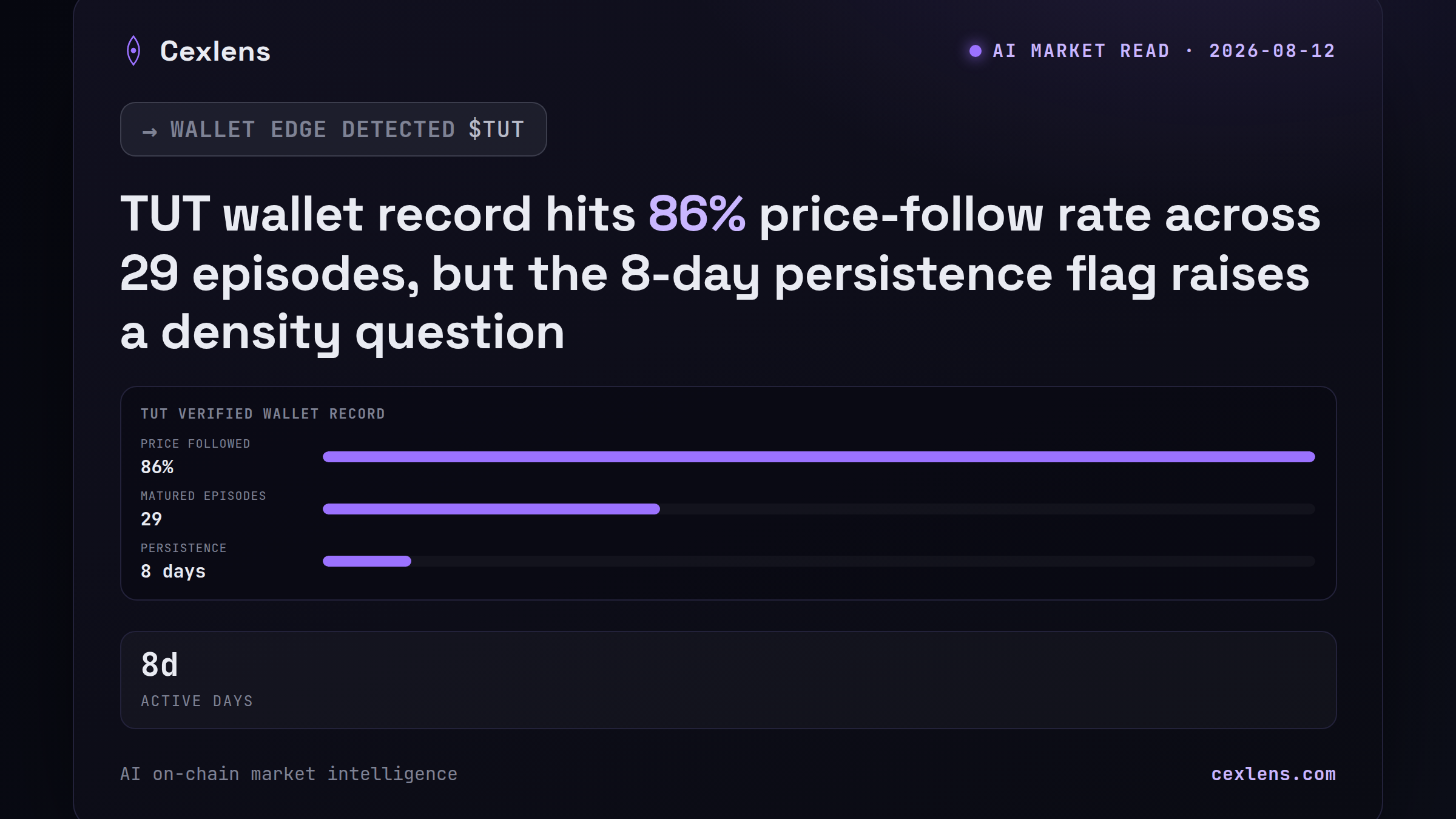
Task: Click the WALLET EDGE DETECTED $TUT badge
Action: click(x=334, y=129)
